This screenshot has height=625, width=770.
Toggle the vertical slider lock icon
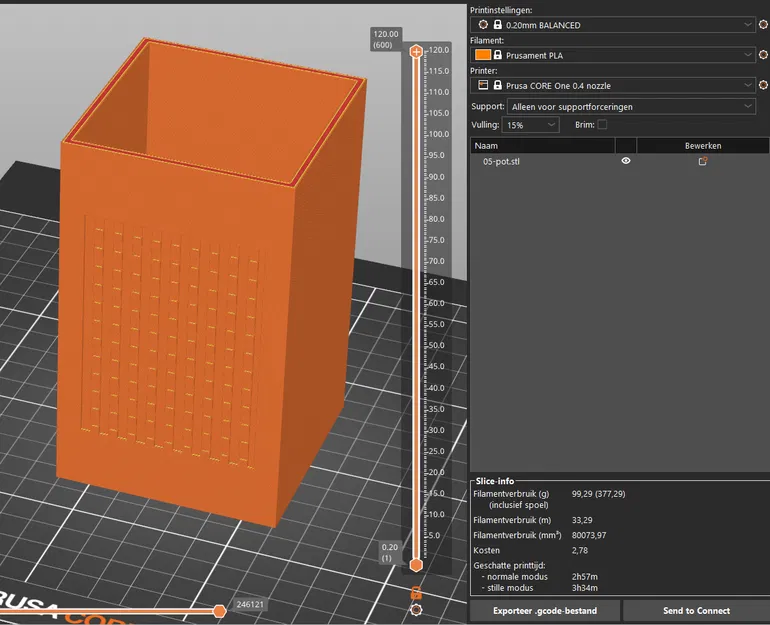416,593
